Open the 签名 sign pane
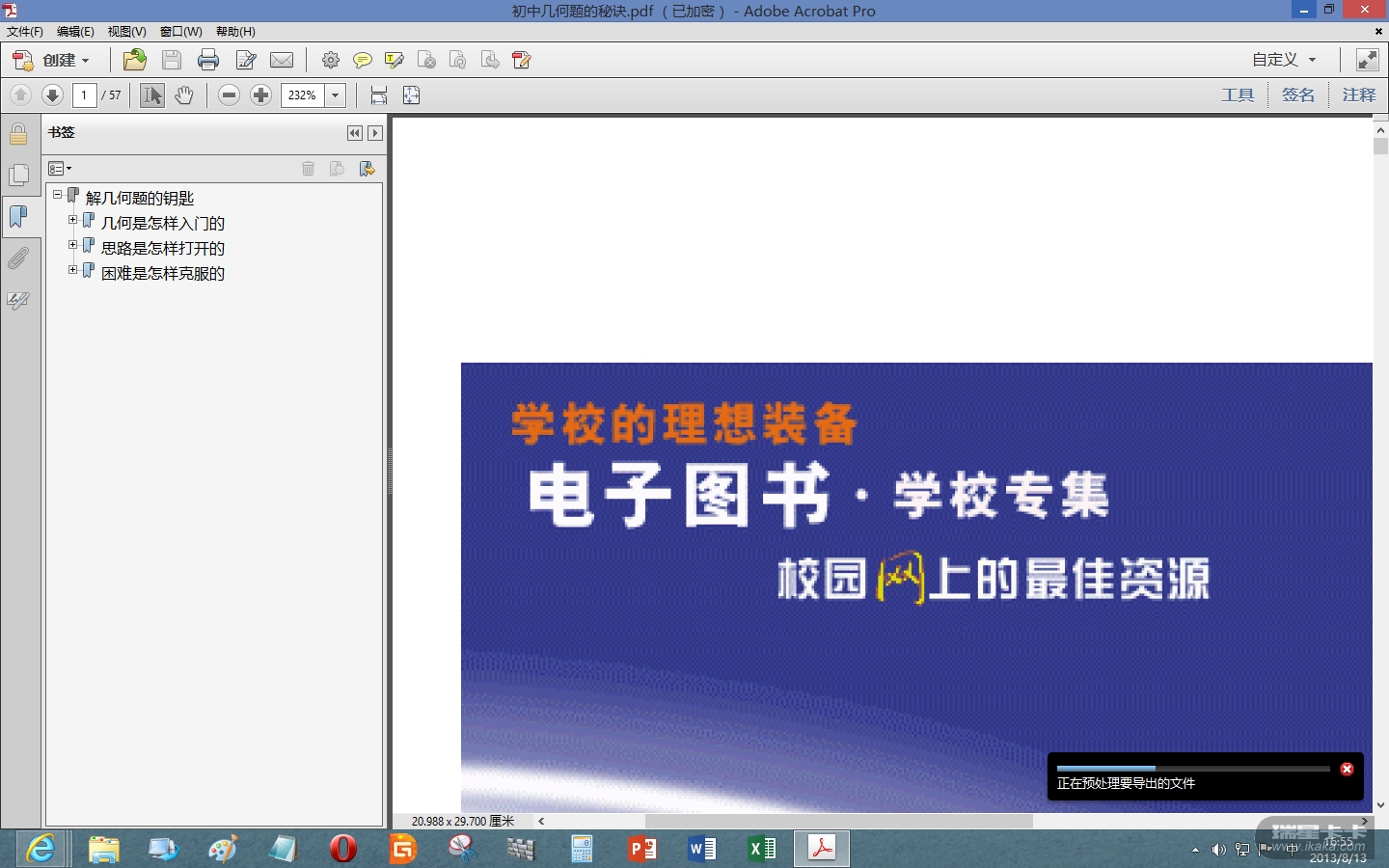This screenshot has height=868, width=1389. [1298, 95]
